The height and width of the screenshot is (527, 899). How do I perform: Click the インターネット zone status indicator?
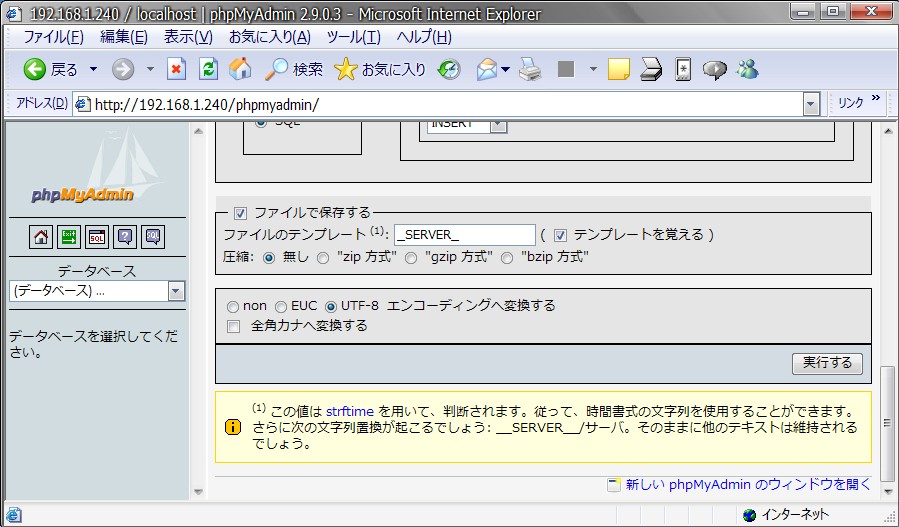785,514
